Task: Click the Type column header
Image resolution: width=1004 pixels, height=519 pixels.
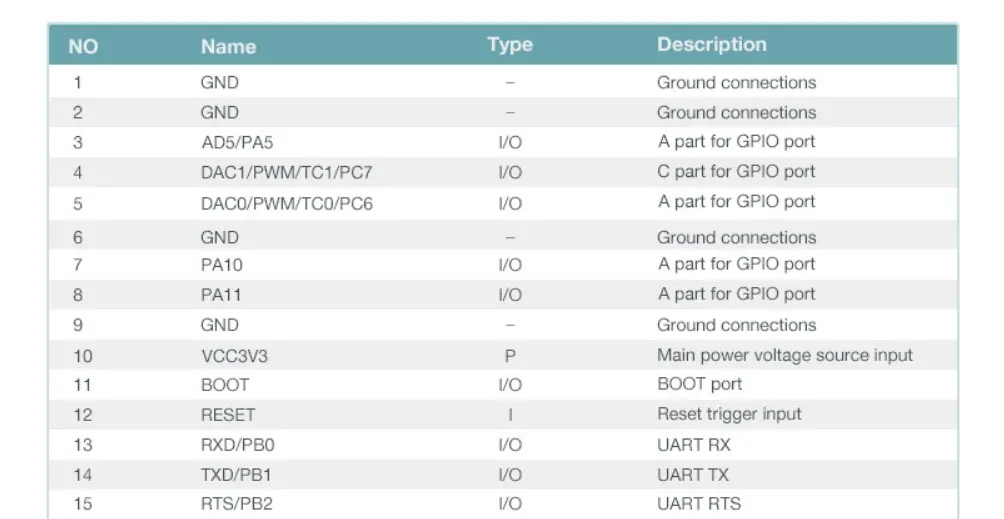Action: [x=510, y=45]
